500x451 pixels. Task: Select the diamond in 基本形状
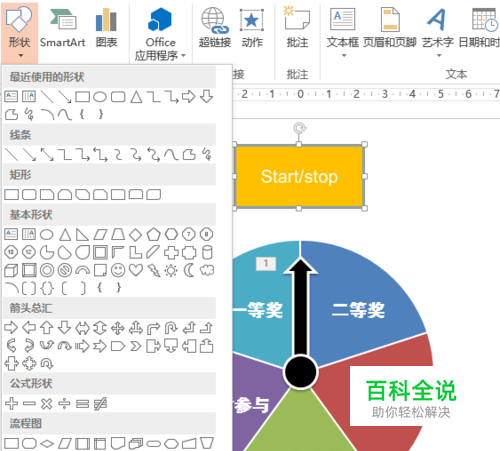coord(136,235)
